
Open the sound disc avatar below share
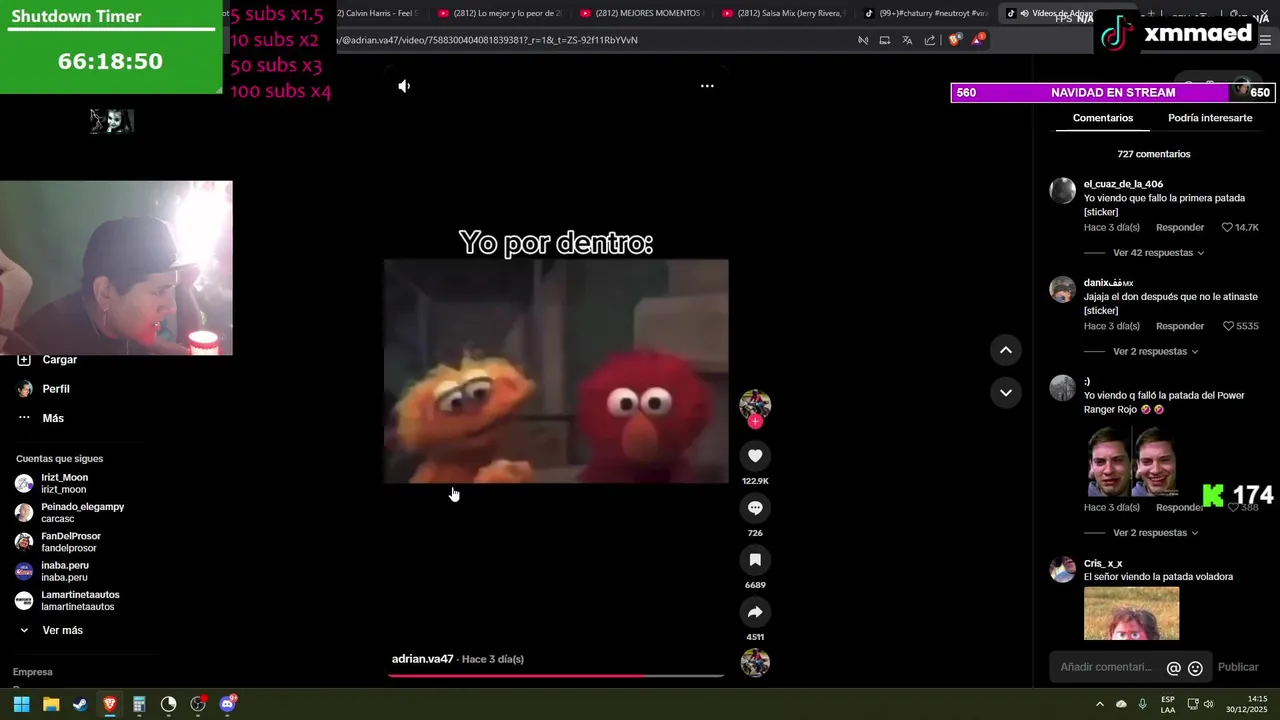[755, 663]
